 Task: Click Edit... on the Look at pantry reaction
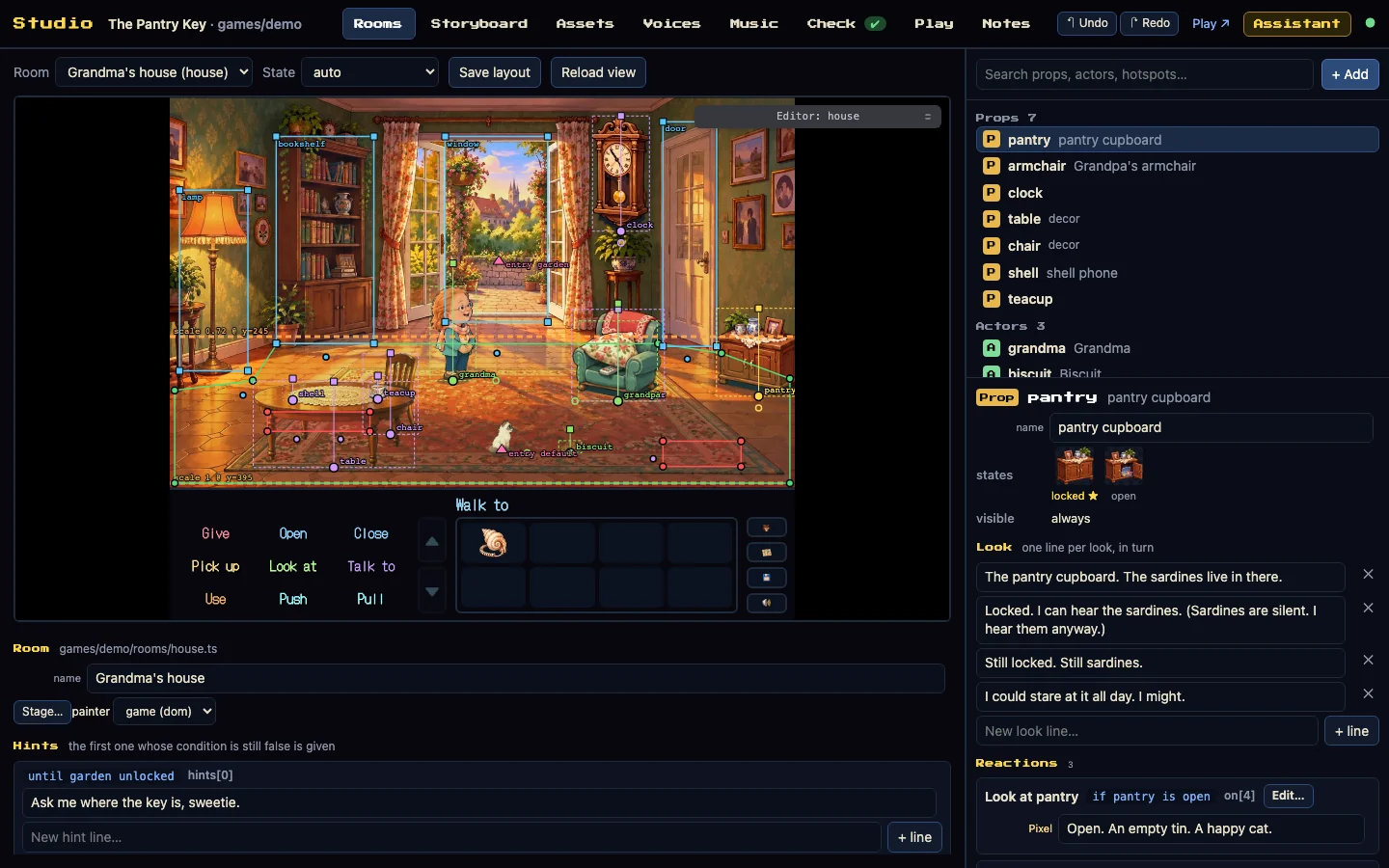(x=1288, y=796)
